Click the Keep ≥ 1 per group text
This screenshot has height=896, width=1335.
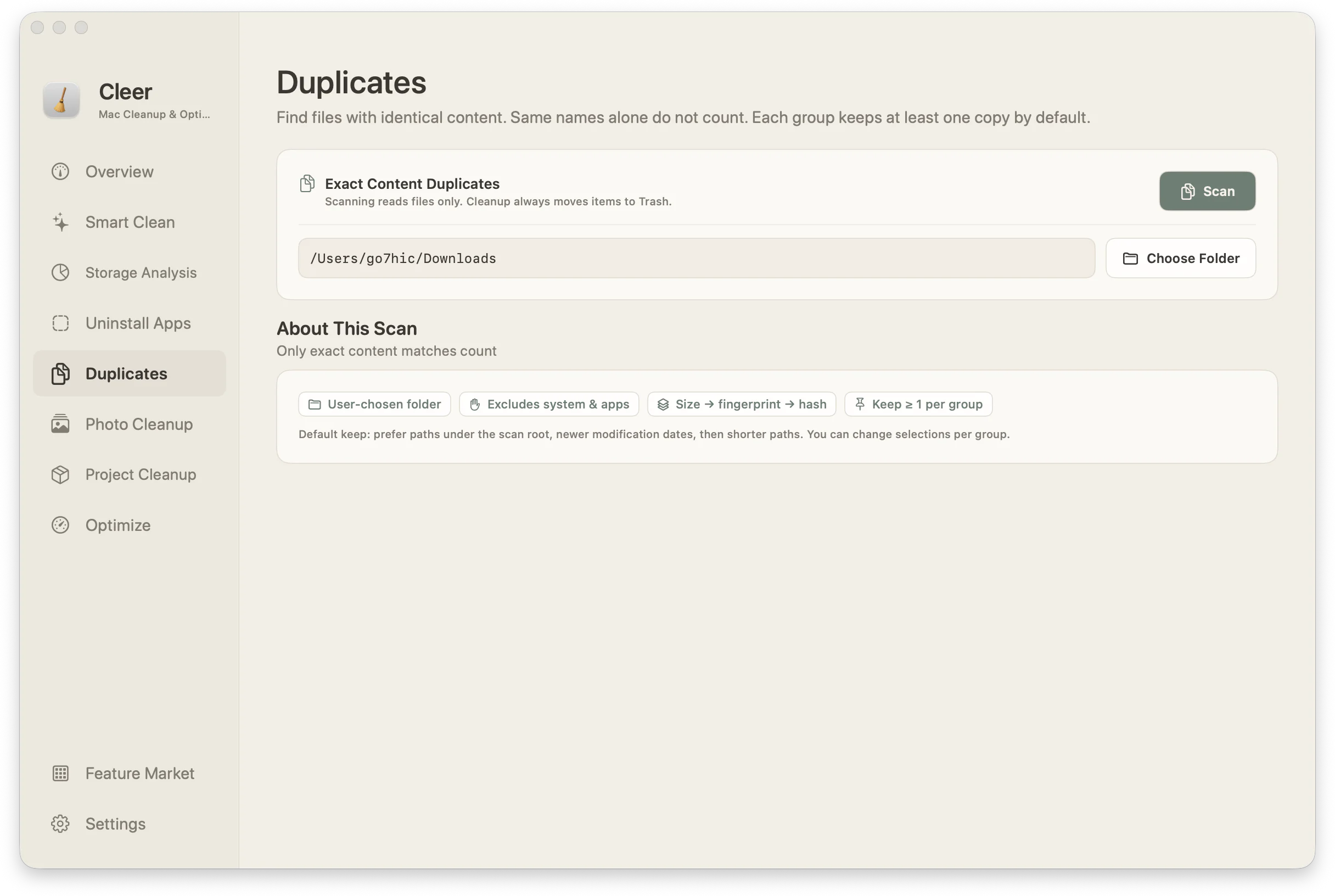tap(927, 405)
